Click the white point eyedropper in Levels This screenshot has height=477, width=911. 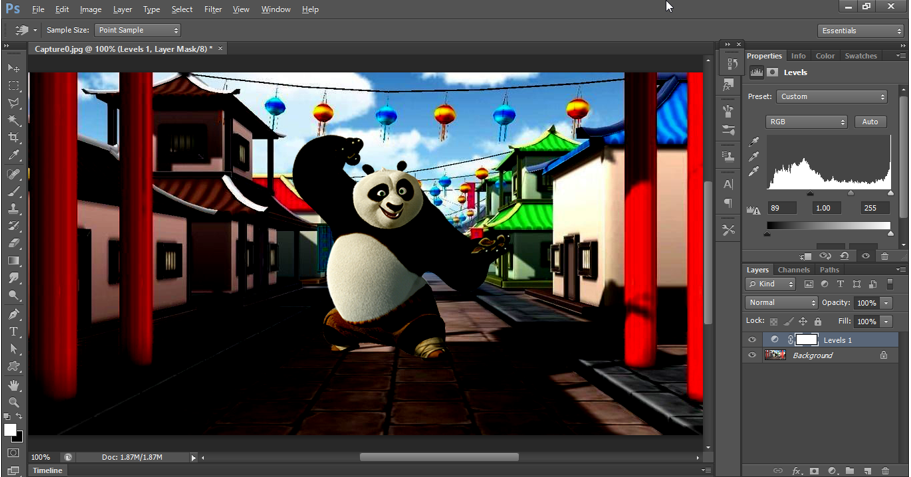[754, 171]
